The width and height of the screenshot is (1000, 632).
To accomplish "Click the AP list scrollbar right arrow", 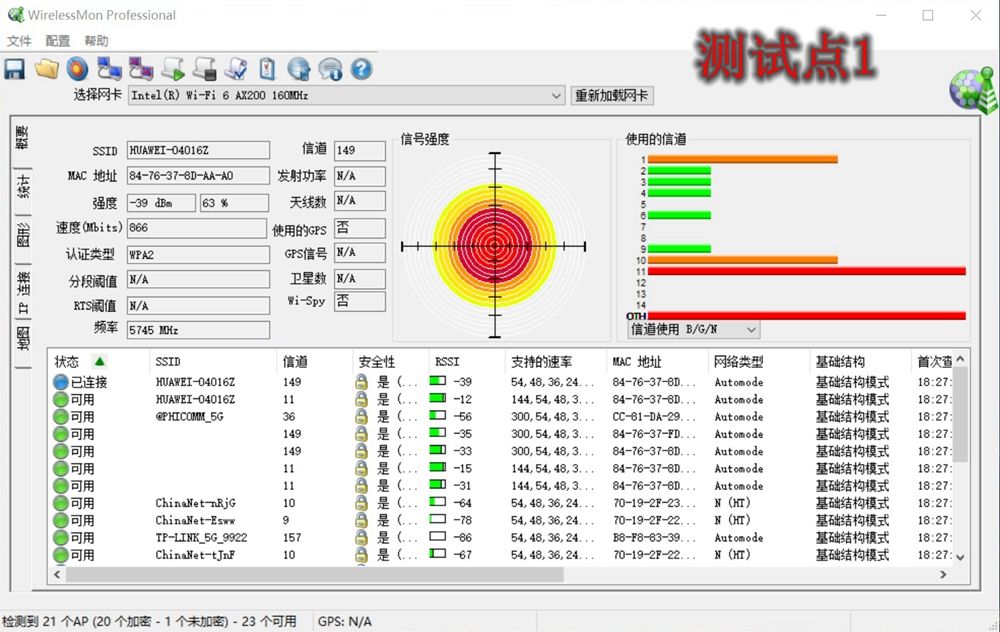I will [943, 574].
